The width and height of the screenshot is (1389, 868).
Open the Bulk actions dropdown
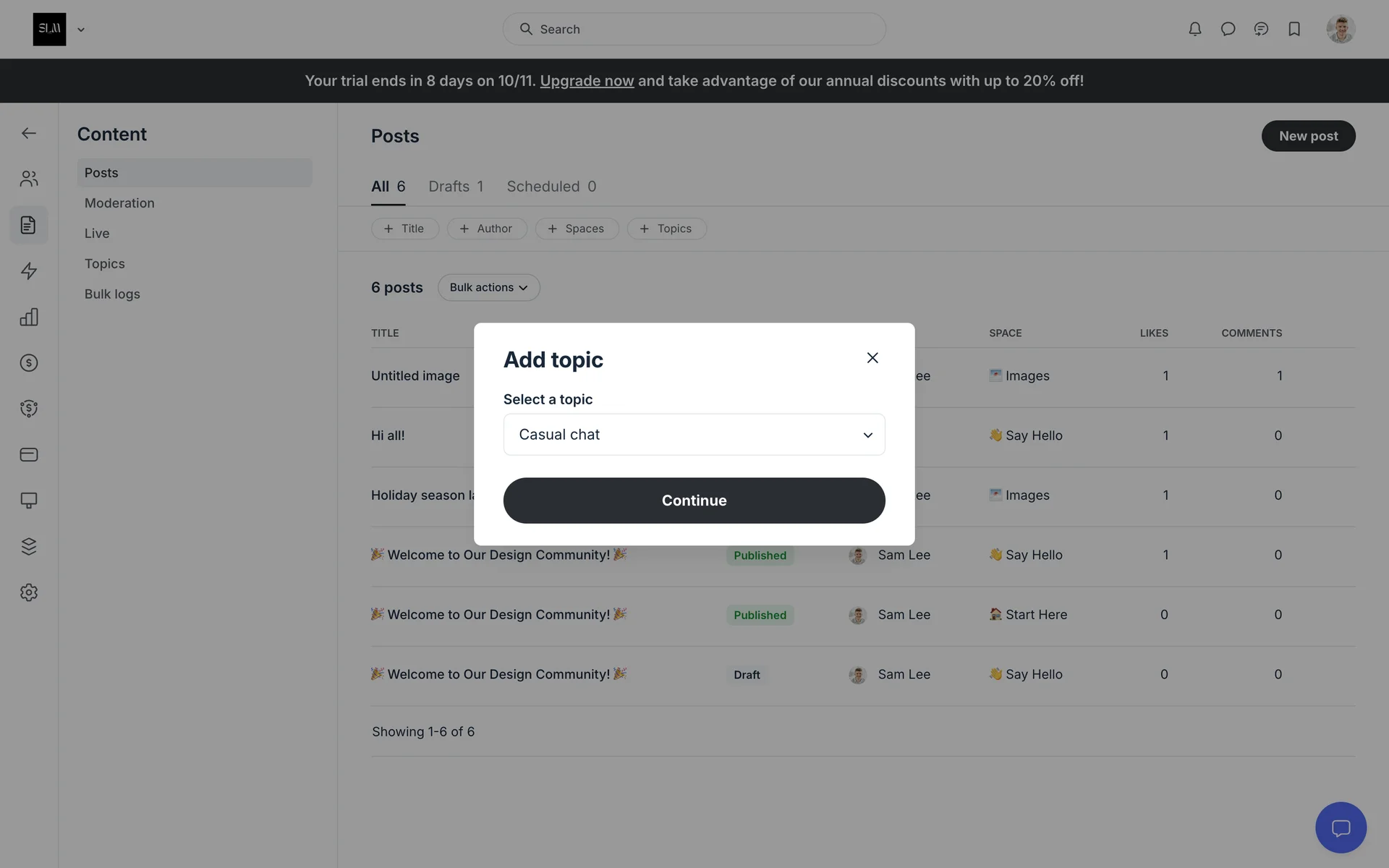click(x=488, y=287)
